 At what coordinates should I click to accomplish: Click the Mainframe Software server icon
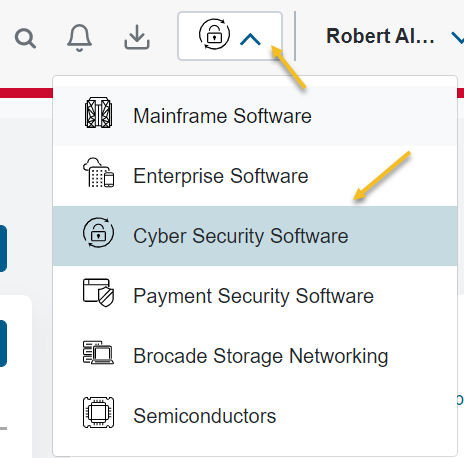(x=98, y=113)
